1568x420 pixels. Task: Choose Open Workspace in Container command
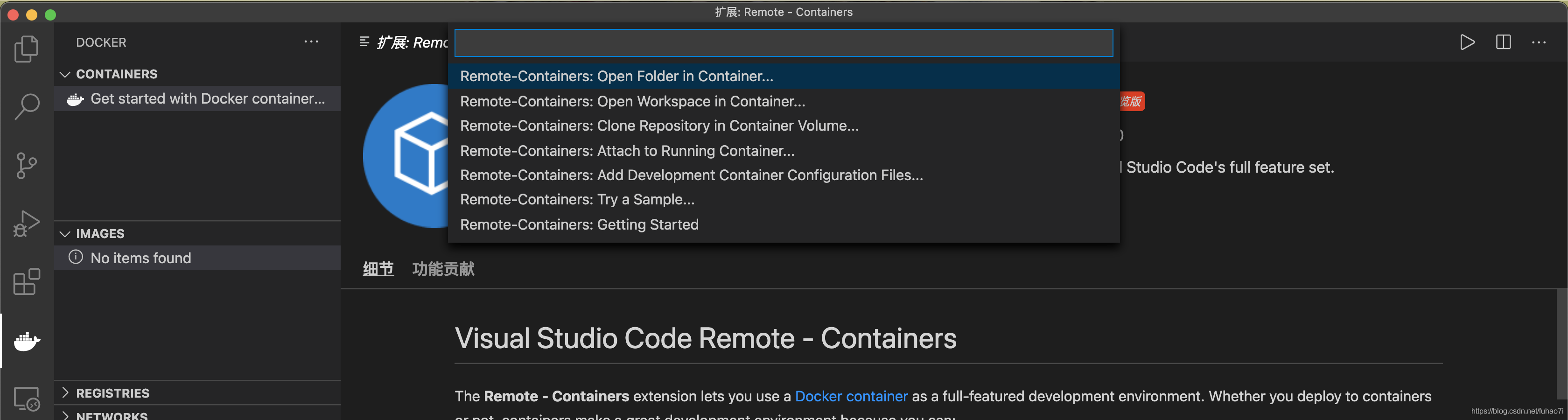click(x=784, y=101)
